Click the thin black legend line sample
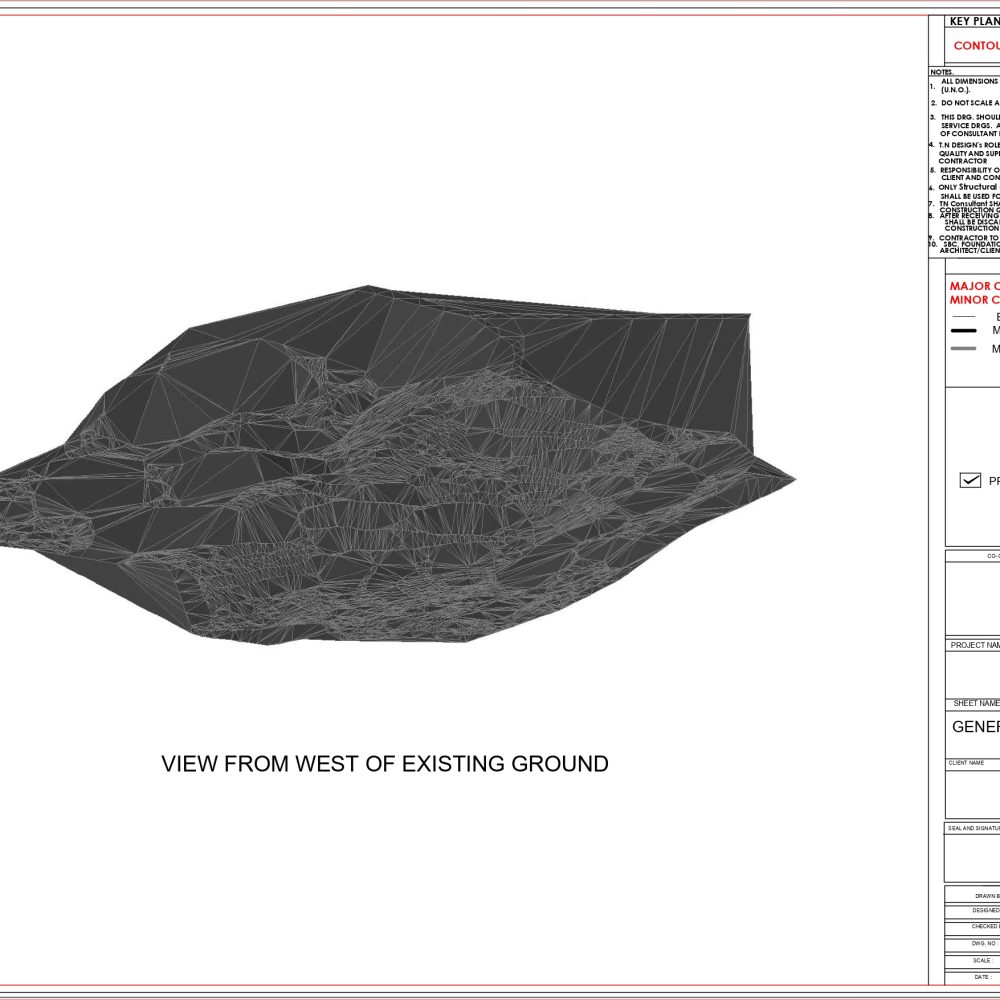Viewport: 1000px width, 1000px height. [964, 316]
